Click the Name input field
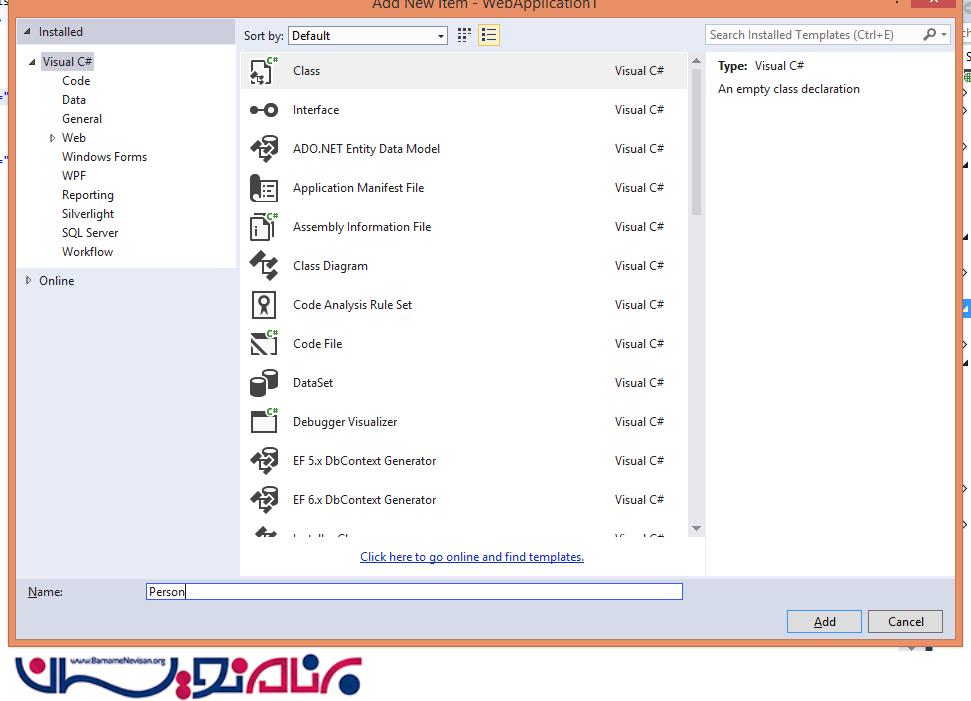971x701 pixels. (414, 592)
